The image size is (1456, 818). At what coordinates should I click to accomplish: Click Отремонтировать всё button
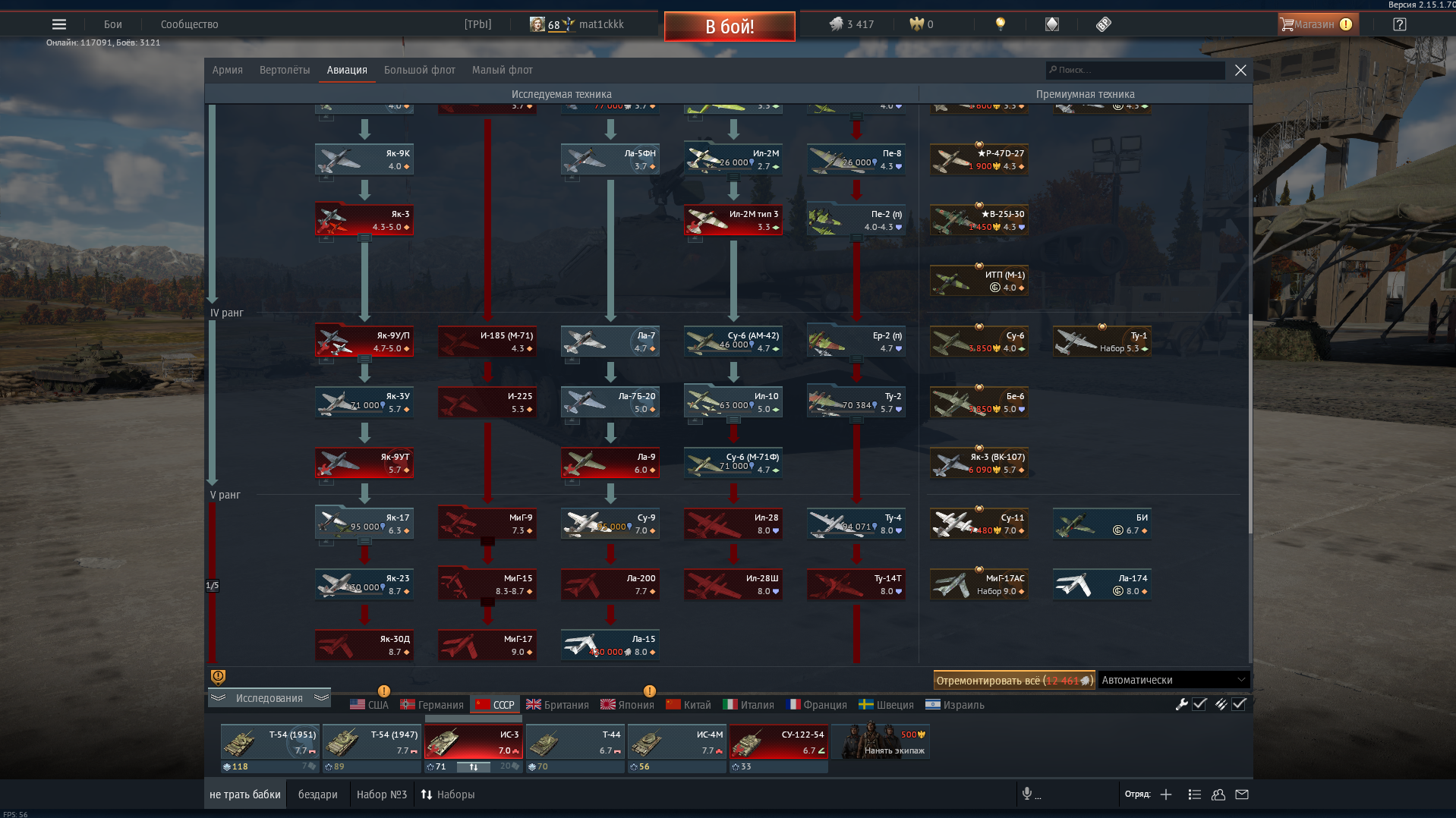(x=1014, y=680)
